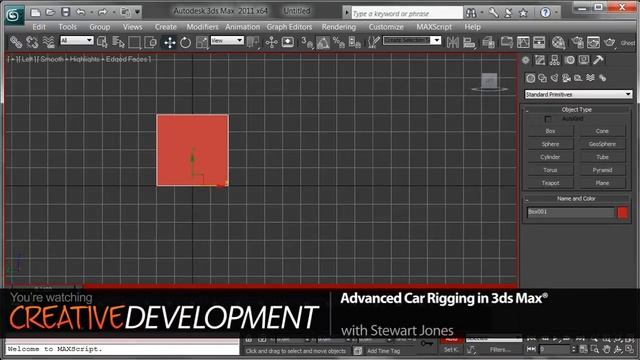This screenshot has width=640, height=360.
Task: Open the Render Setup icon
Action: click(577, 42)
